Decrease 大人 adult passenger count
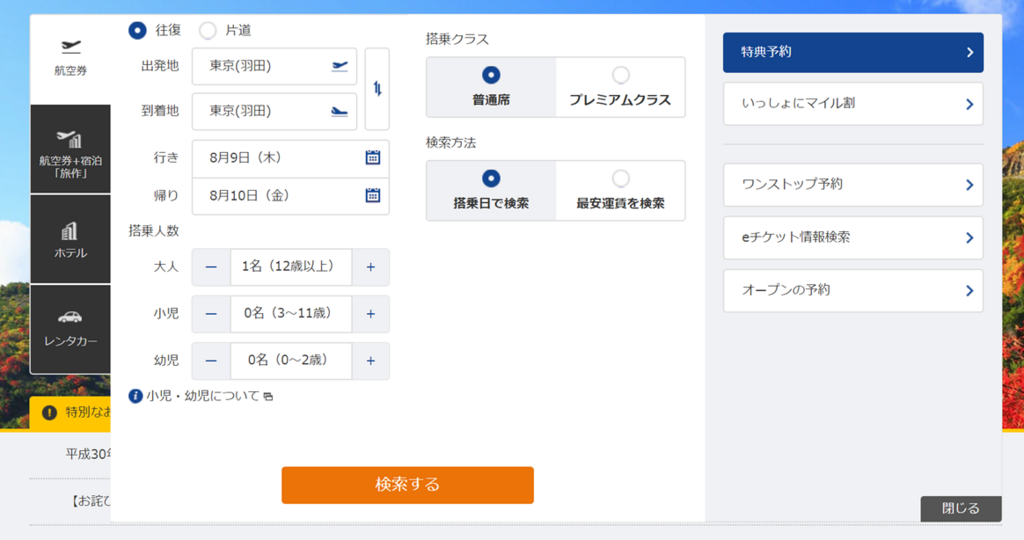The image size is (1024, 540). [x=211, y=267]
